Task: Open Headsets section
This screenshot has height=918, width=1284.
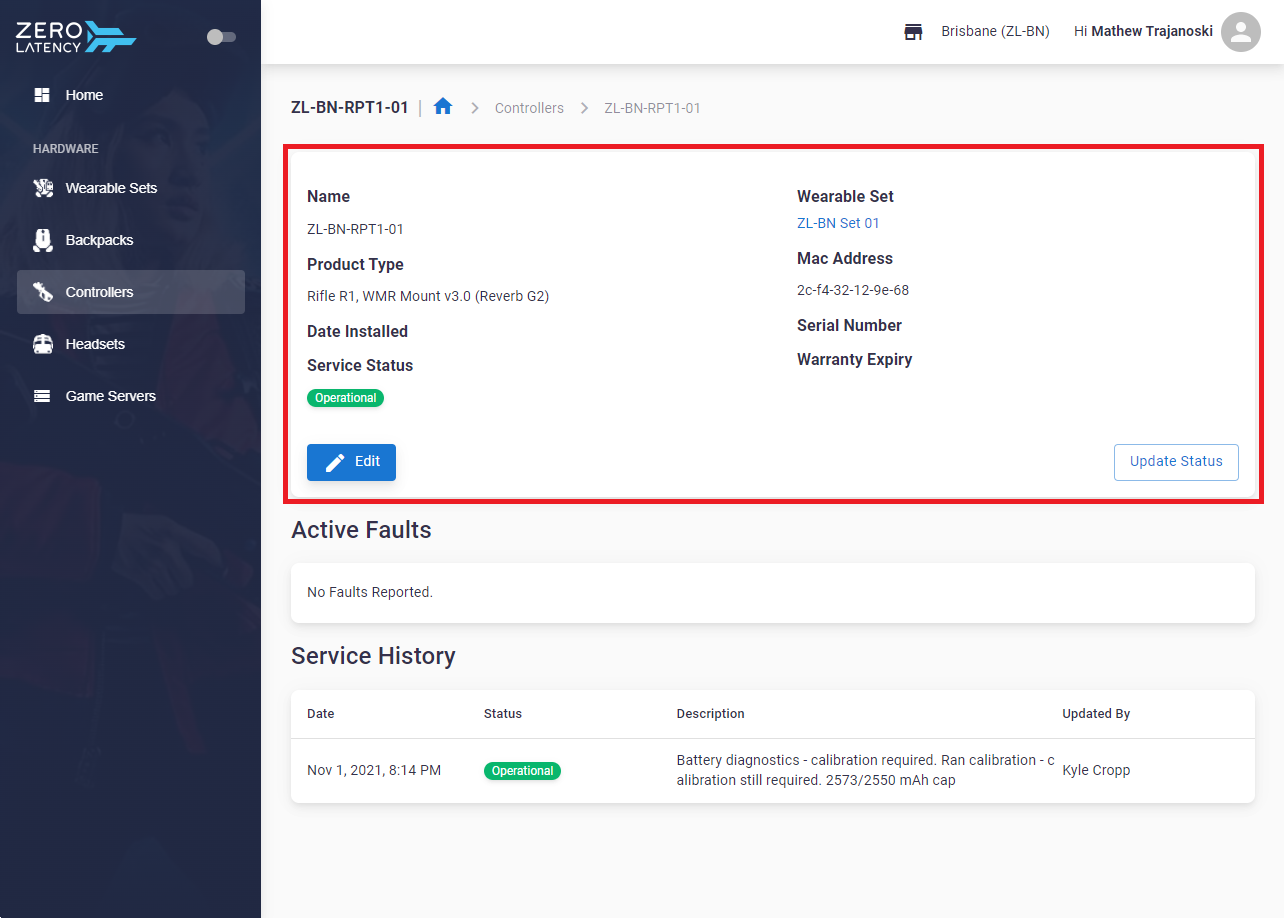Action: (131, 344)
